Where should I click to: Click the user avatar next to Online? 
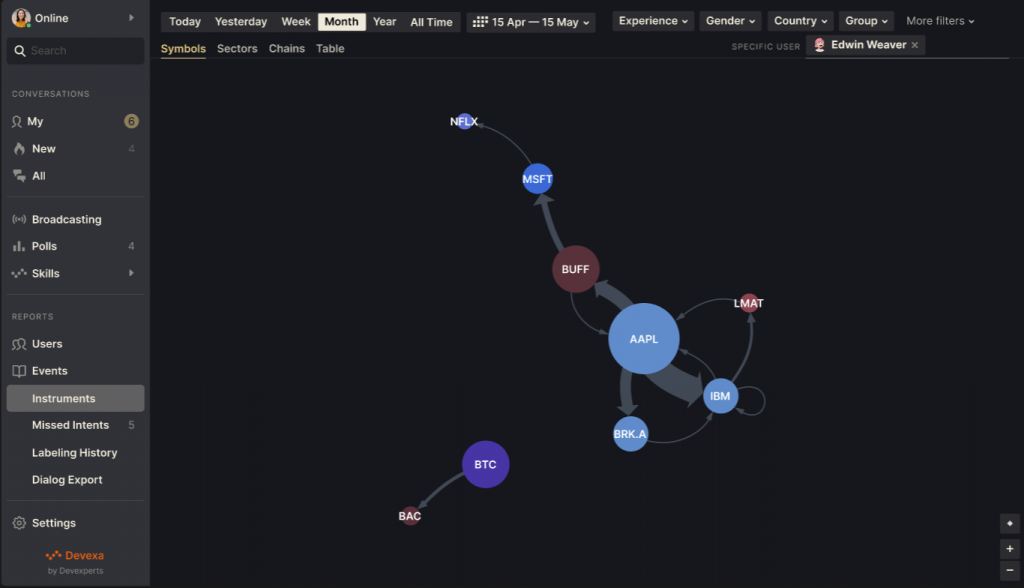(21, 18)
